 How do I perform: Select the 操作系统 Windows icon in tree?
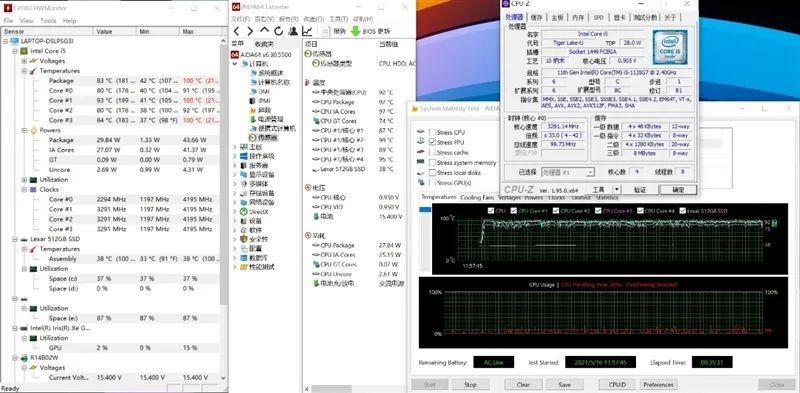coord(244,156)
